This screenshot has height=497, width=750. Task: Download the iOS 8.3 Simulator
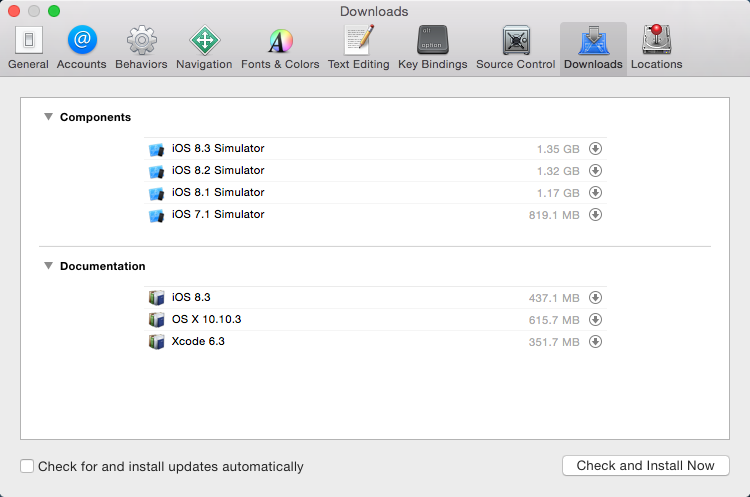click(596, 149)
